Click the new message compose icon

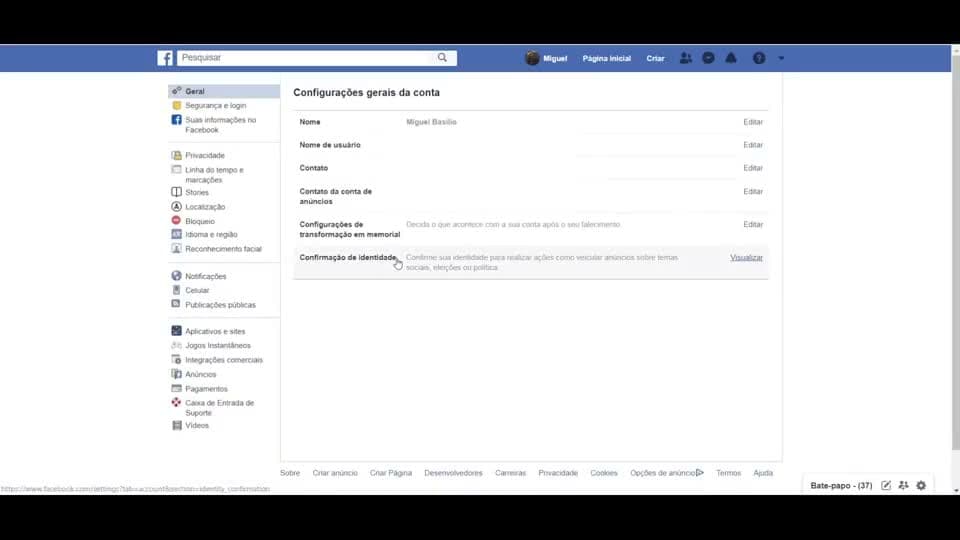coord(886,486)
